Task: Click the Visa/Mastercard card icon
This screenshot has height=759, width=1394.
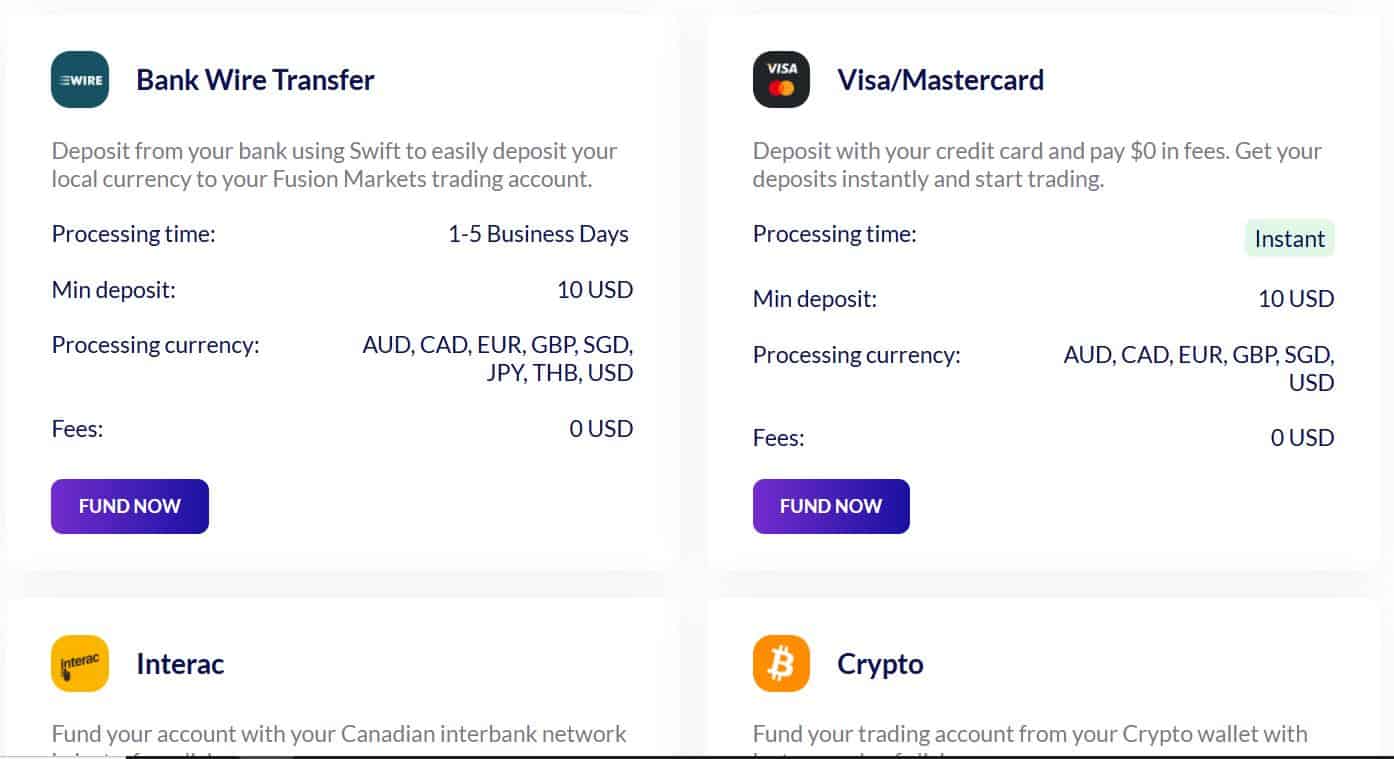Action: click(x=781, y=79)
